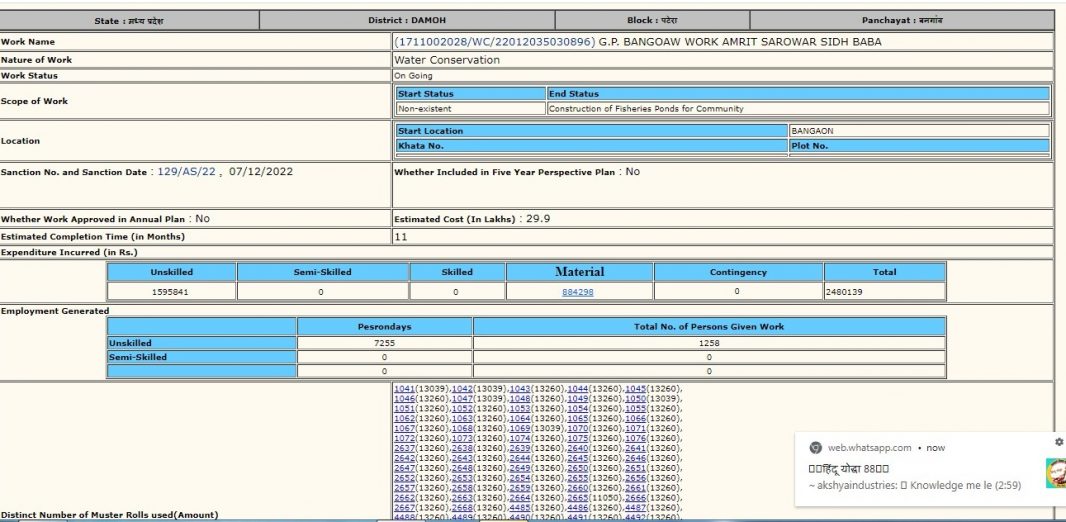Open muster roll 1042 link
The width and height of the screenshot is (1066, 522).
[462, 389]
